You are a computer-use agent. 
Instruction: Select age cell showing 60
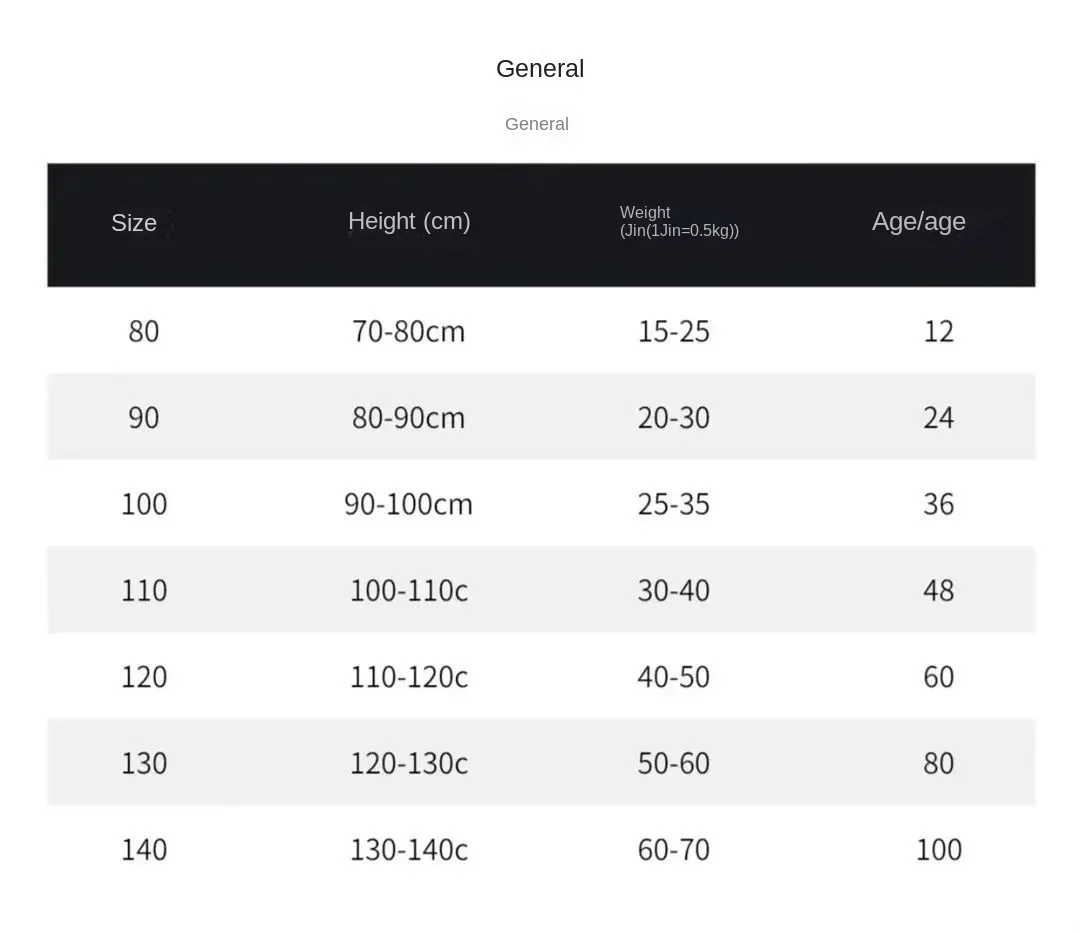pyautogui.click(x=938, y=677)
